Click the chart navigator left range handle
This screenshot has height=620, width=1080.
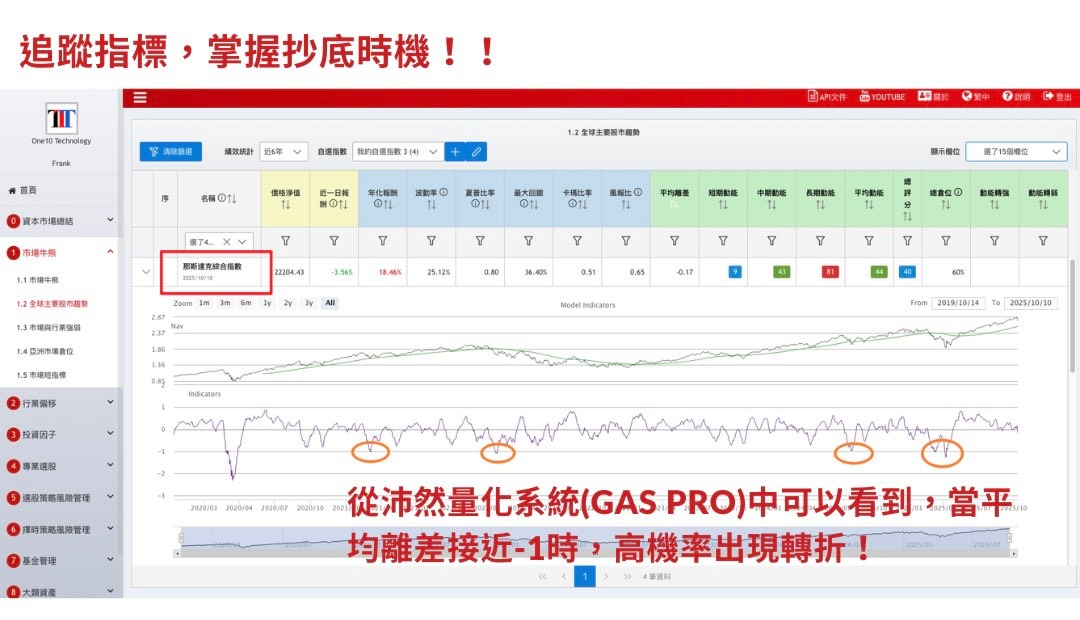point(181,537)
